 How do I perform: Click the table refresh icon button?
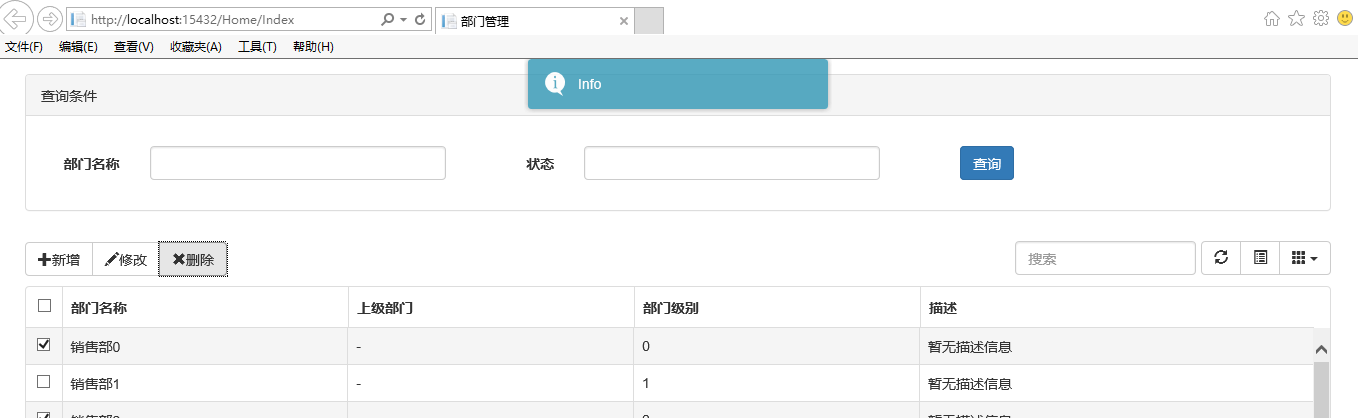pyautogui.click(x=1220, y=258)
